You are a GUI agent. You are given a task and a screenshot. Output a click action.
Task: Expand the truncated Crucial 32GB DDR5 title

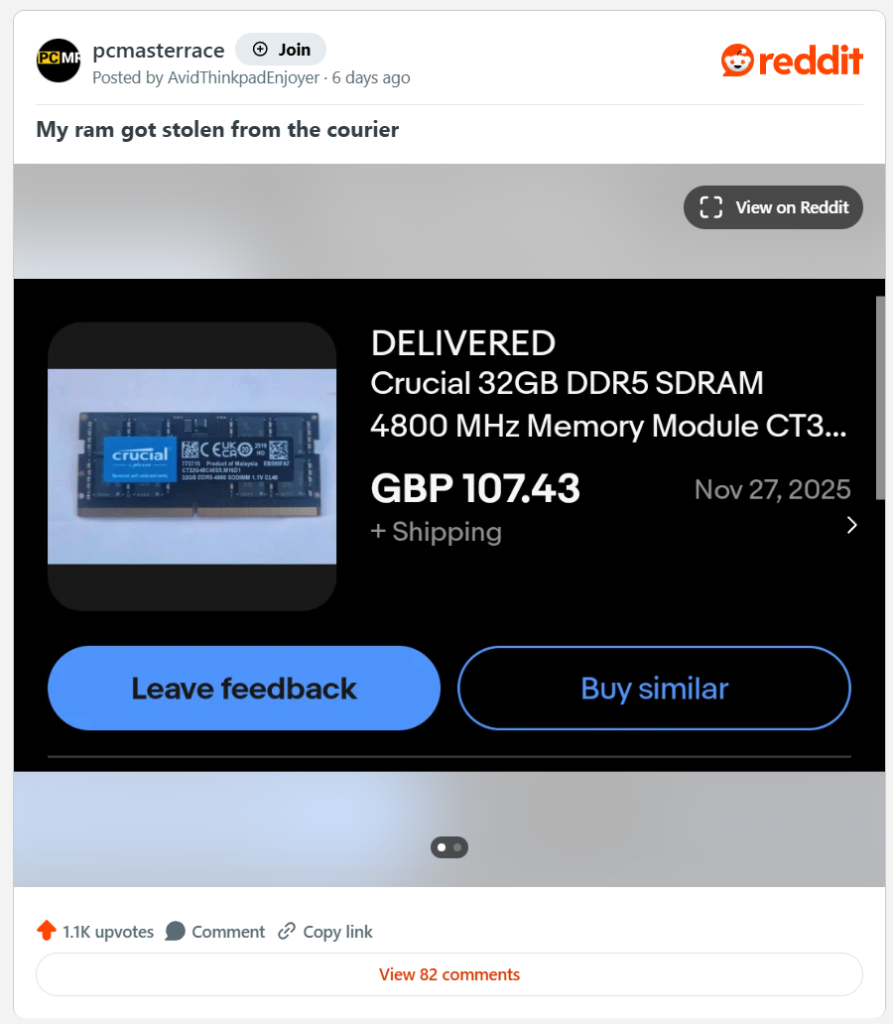(x=609, y=404)
